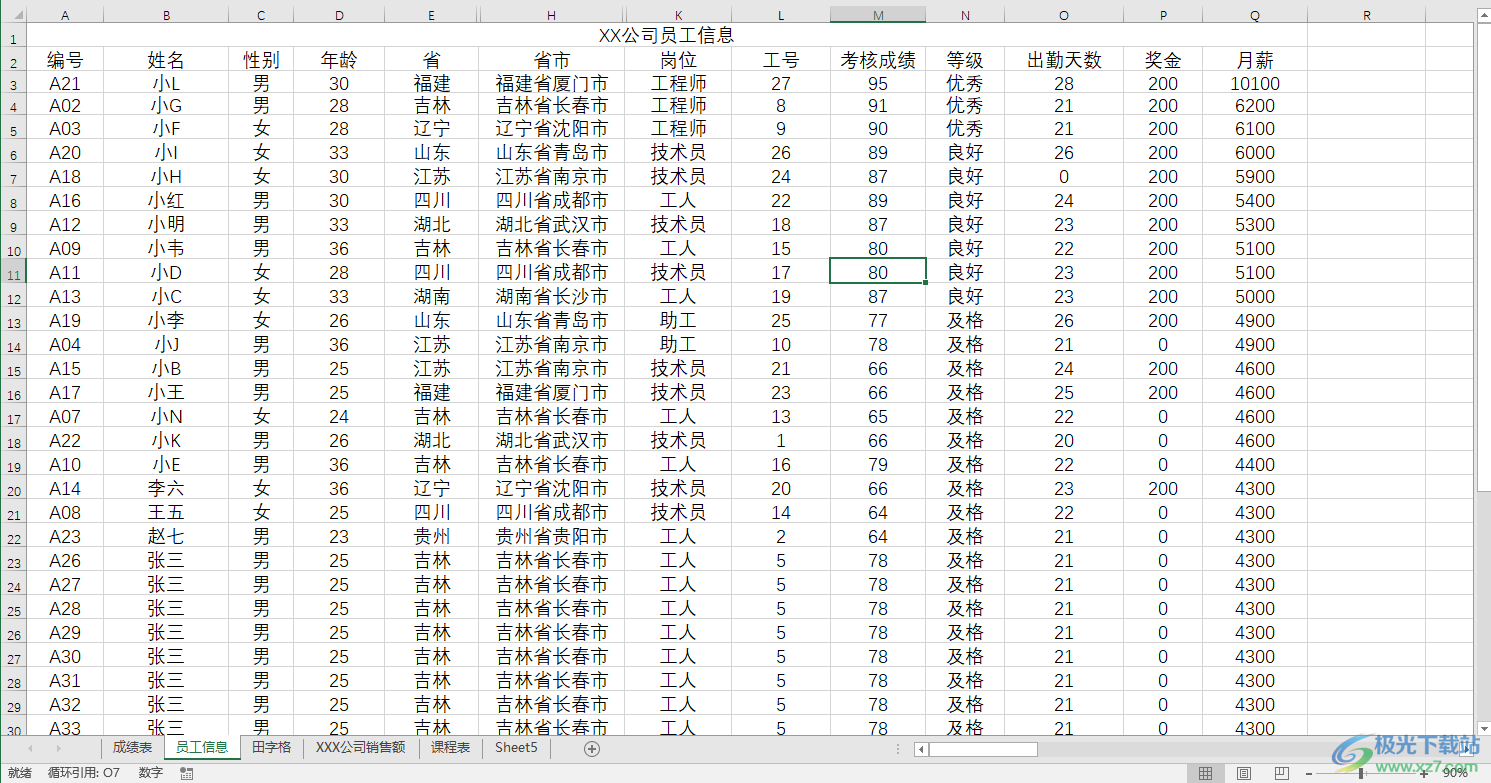Click 编号 cell A22
1491x783 pixels.
tap(65, 440)
